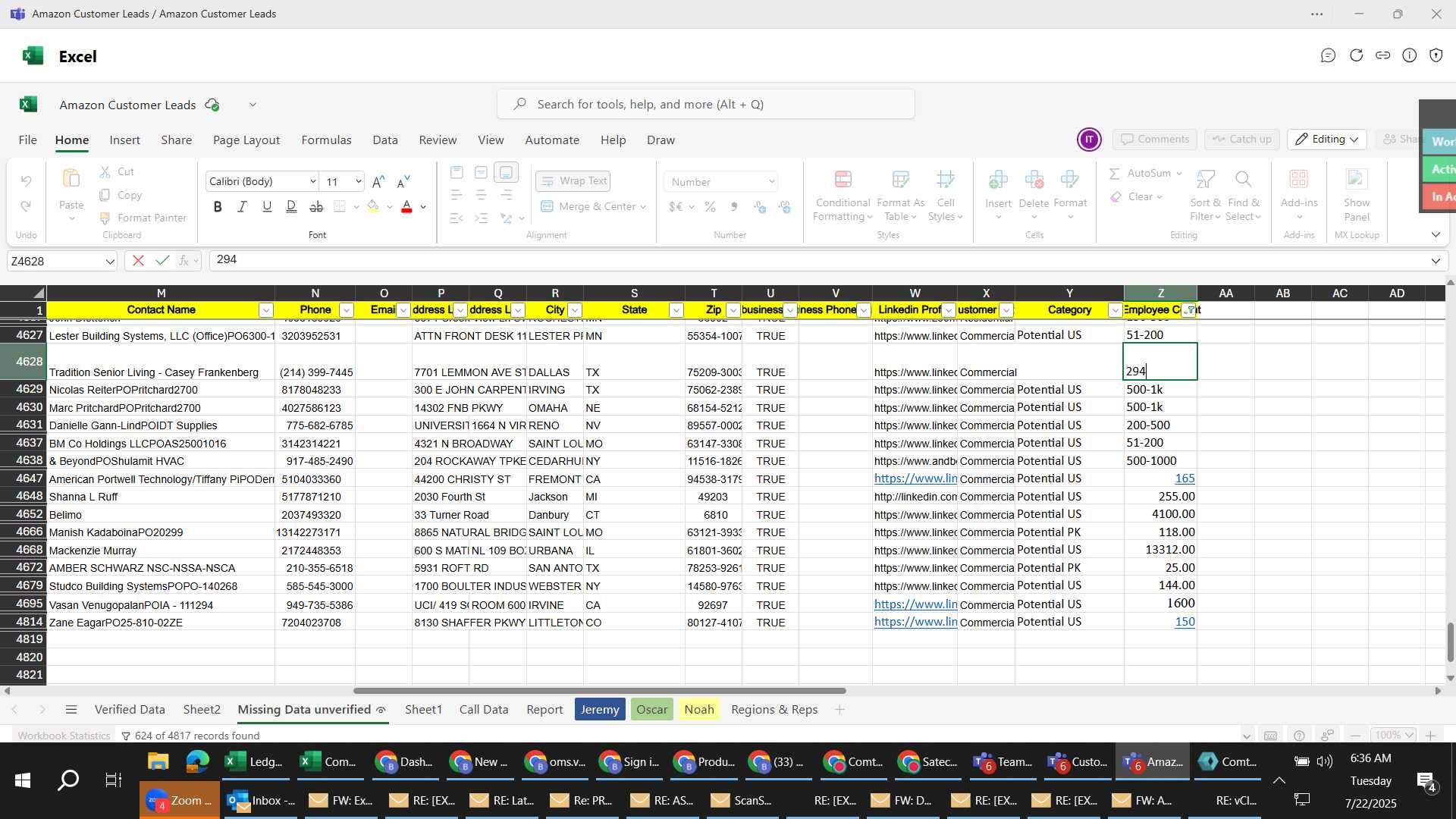Open the Data ribbon tab
Viewport: 1456px width, 819px height.
tap(385, 140)
